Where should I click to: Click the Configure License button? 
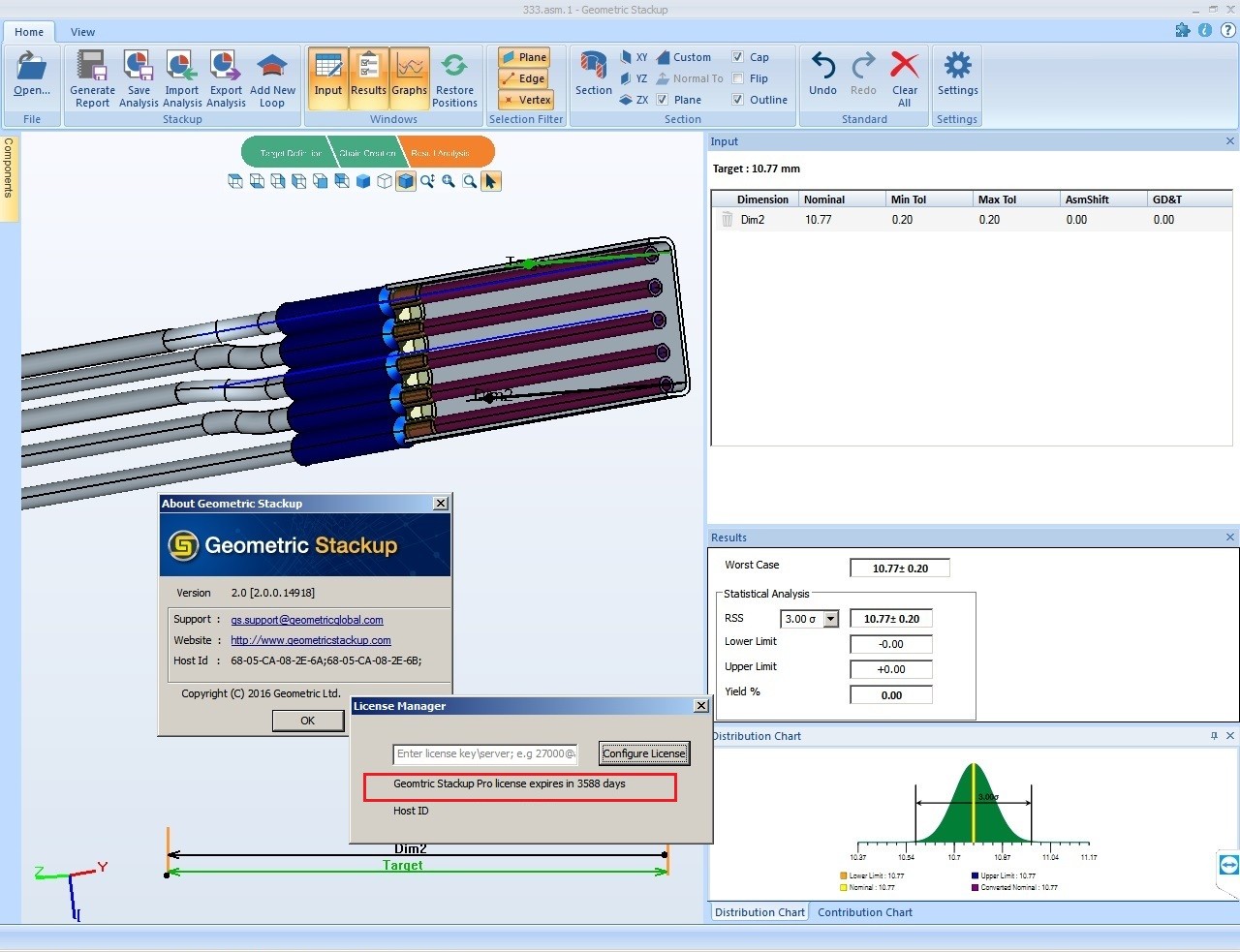coord(644,753)
